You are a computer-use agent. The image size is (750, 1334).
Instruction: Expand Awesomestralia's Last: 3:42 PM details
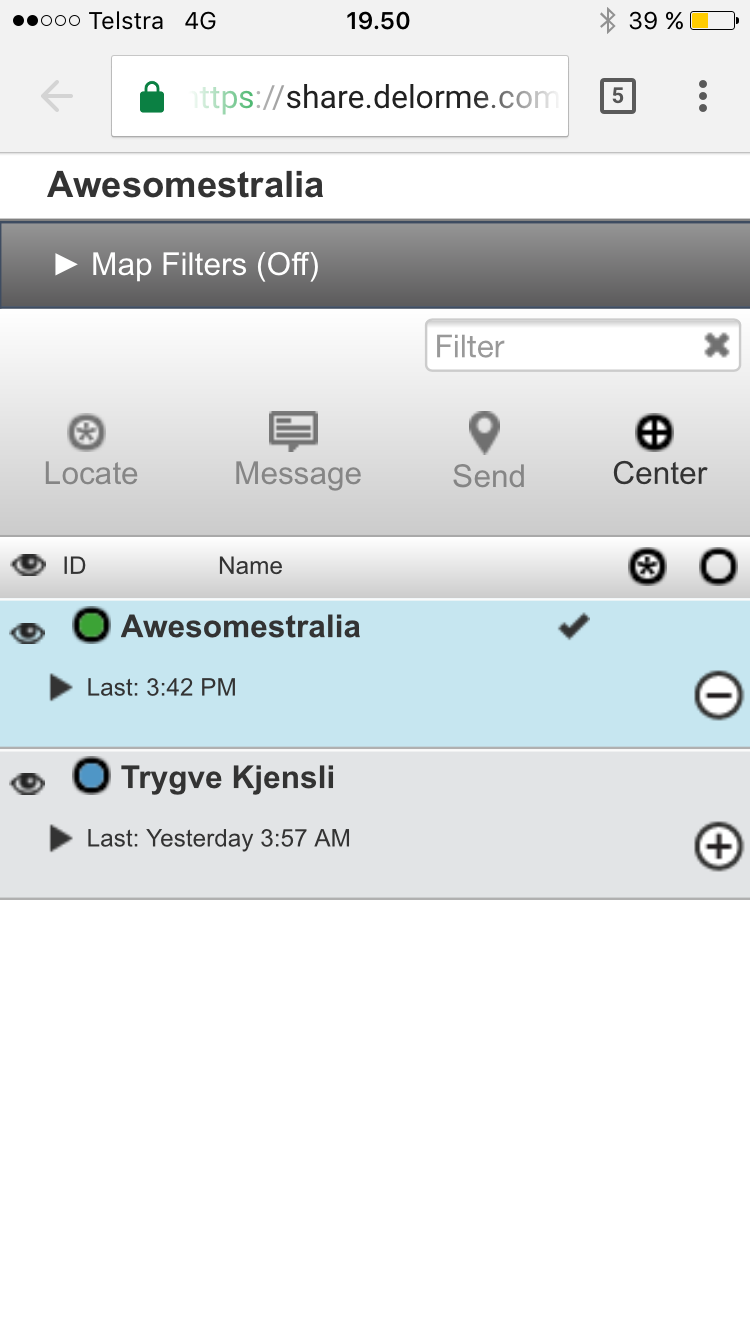pyautogui.click(x=61, y=687)
